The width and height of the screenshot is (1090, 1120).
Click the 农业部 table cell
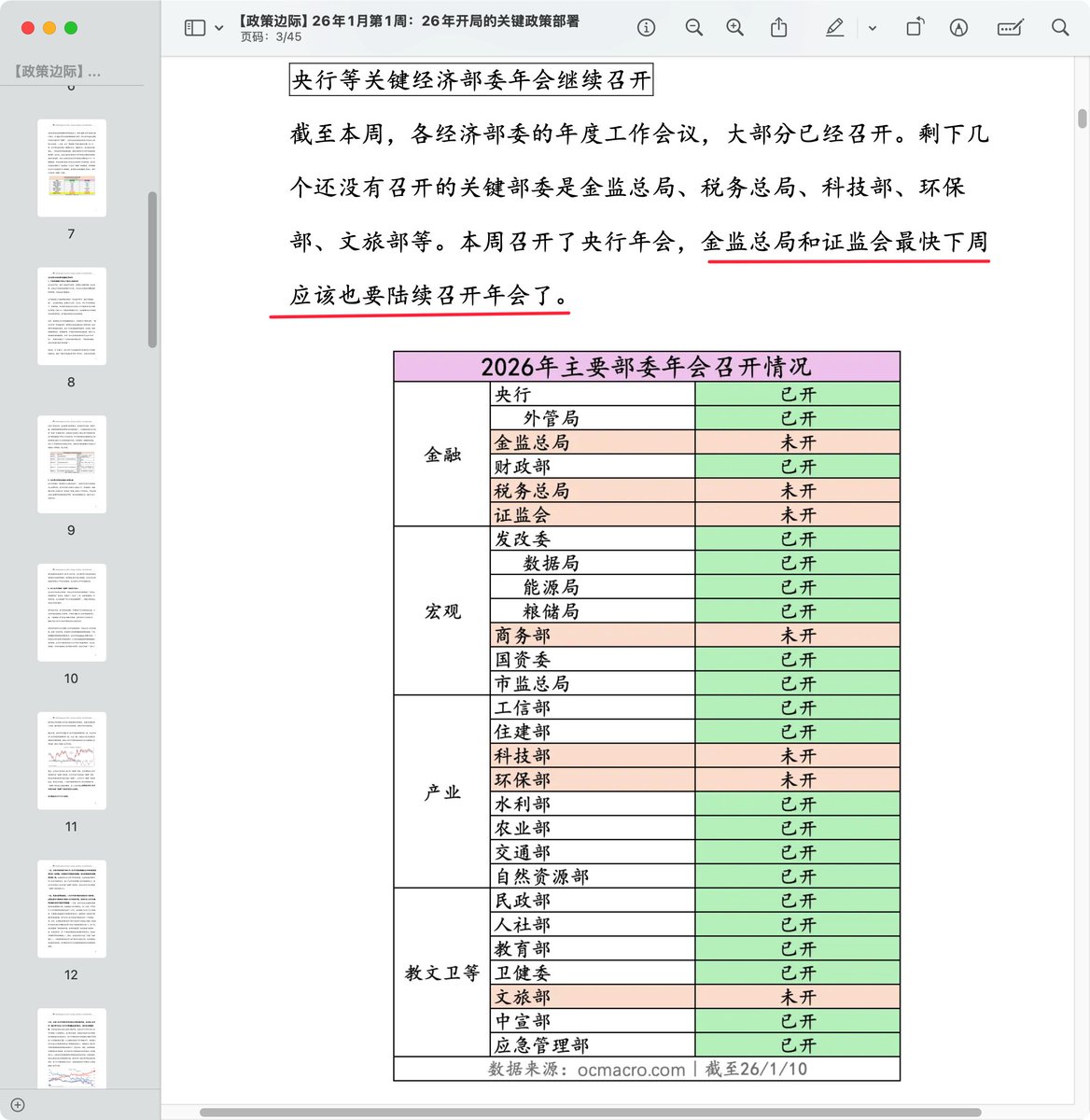tap(593, 829)
